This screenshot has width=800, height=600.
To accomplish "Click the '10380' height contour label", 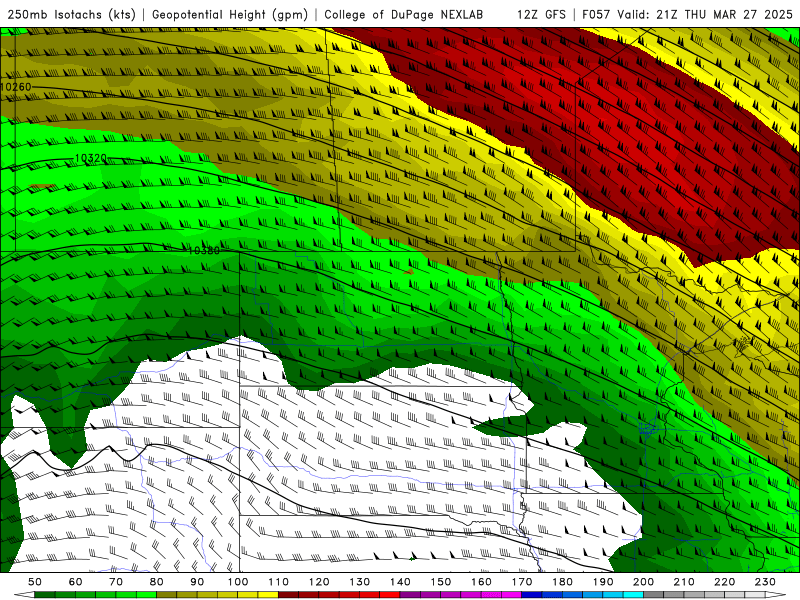I will coord(204,251).
